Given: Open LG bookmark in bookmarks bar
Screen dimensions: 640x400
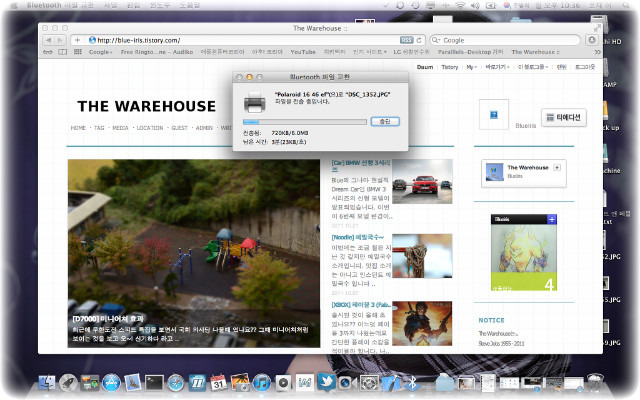Looking at the screenshot, I should pyautogui.click(x=411, y=52).
